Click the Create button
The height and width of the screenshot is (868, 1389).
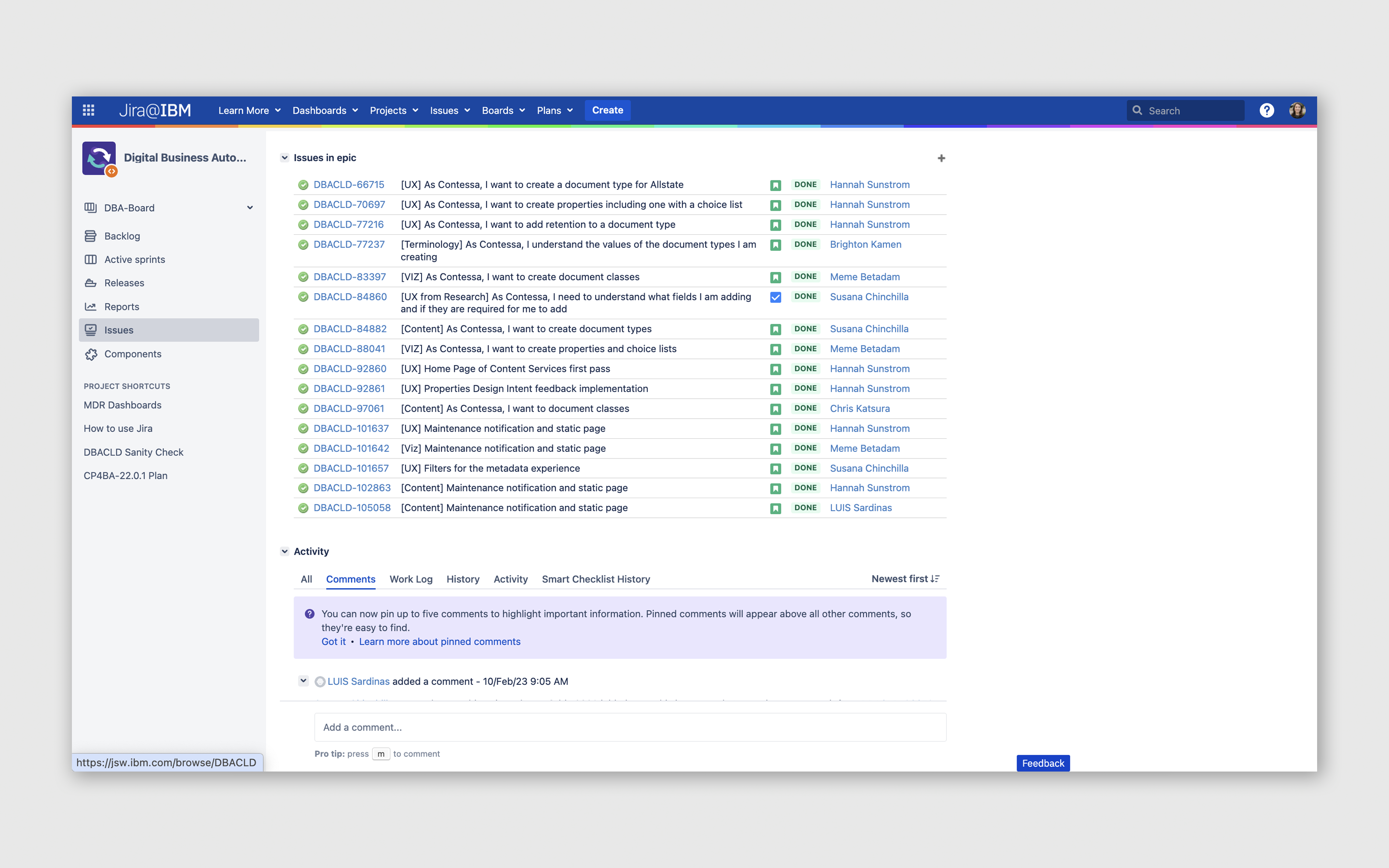(607, 110)
